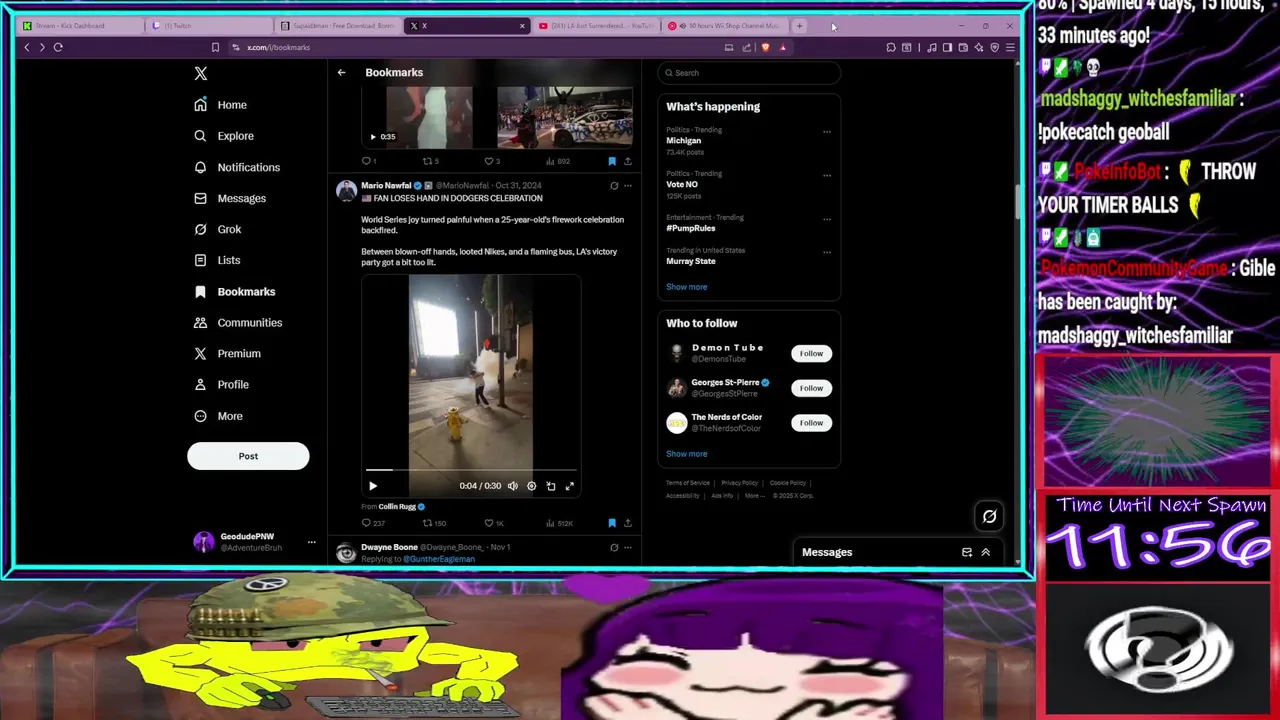Play the firework celebration video
This screenshot has height=720, width=1280.
373,486
